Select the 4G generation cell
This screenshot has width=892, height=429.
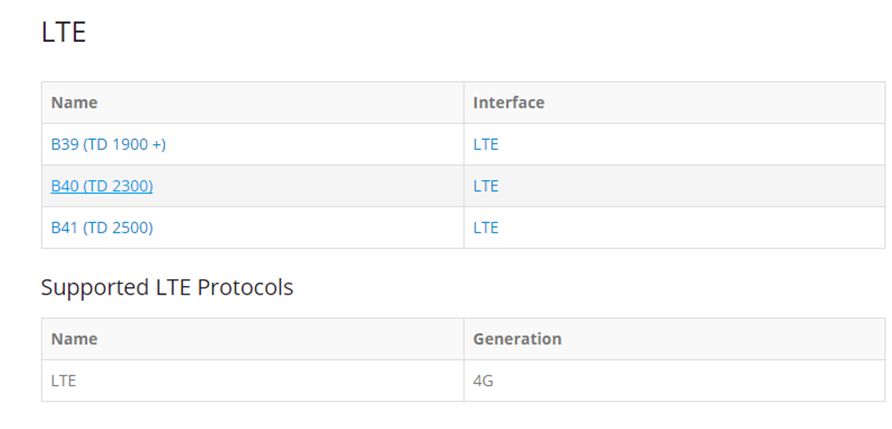point(483,381)
